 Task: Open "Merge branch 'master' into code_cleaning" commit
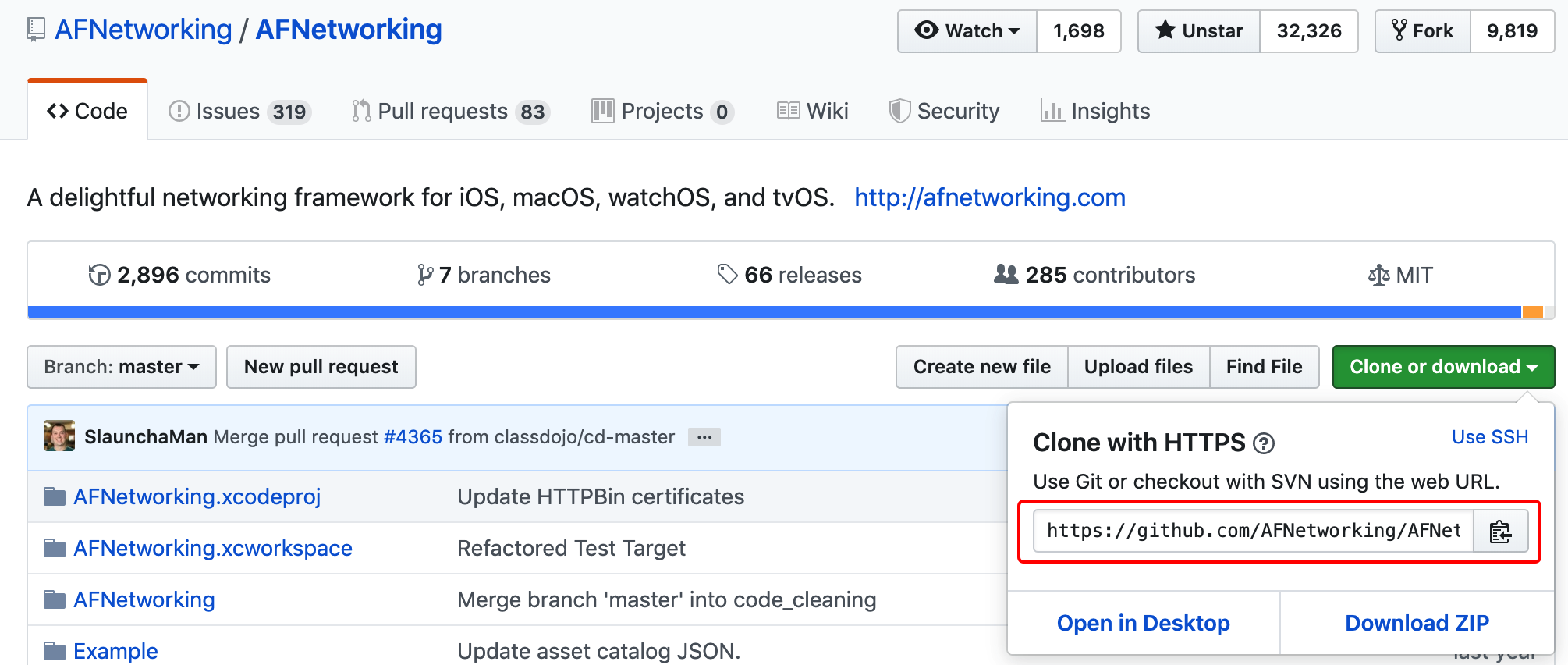coord(667,599)
